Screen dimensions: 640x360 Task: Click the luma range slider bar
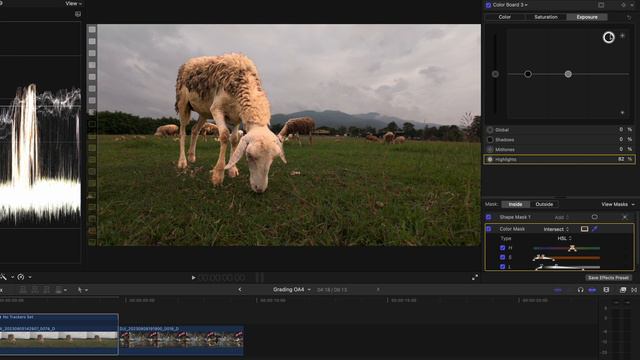567,267
